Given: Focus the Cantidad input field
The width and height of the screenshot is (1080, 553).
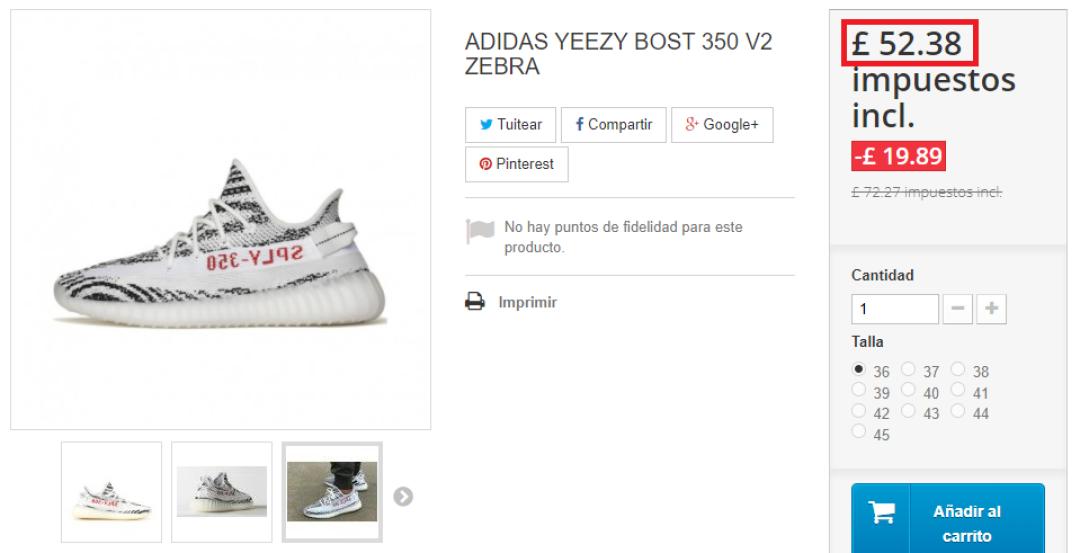Looking at the screenshot, I should 895,309.
